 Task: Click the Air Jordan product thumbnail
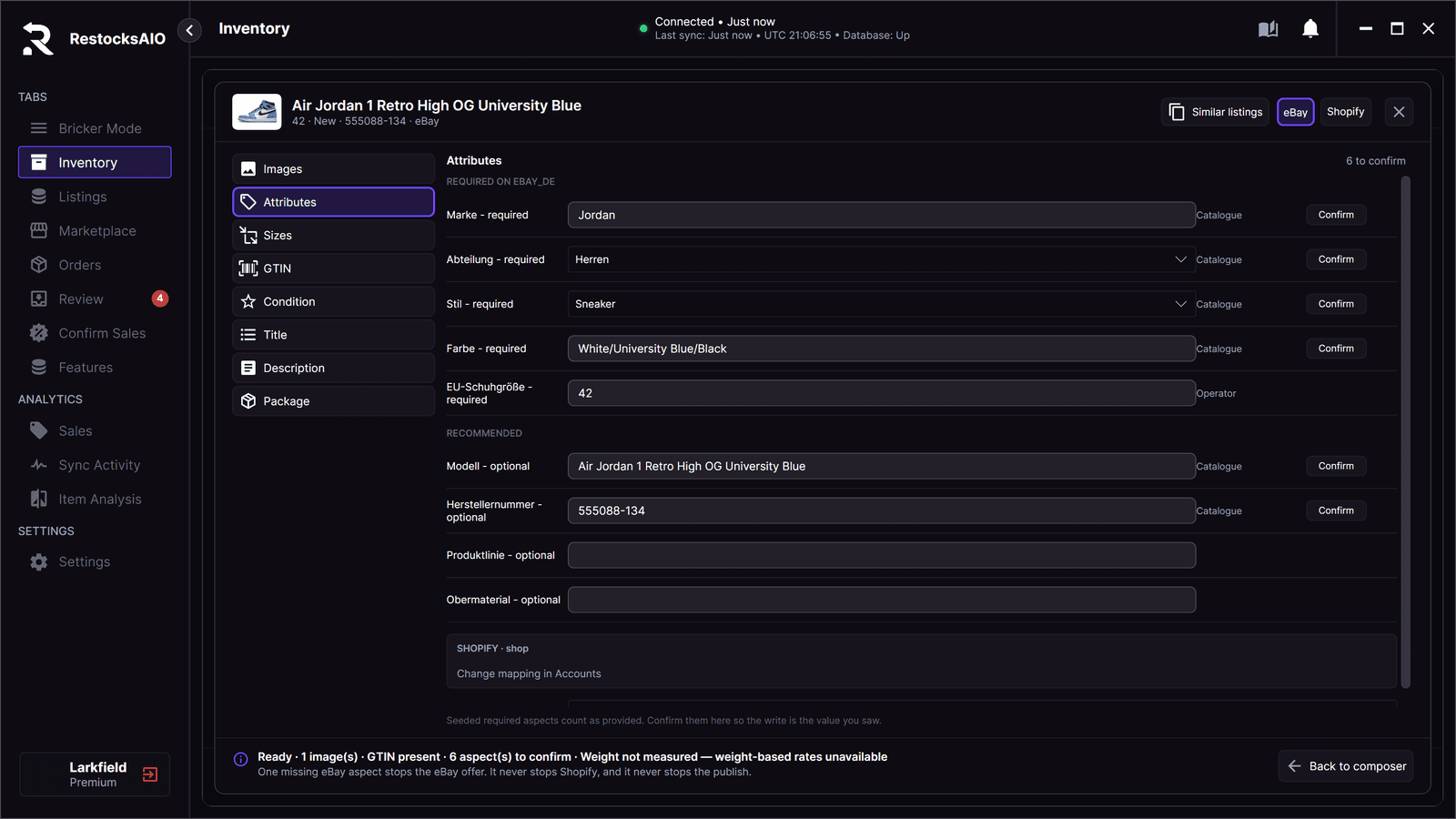click(257, 112)
